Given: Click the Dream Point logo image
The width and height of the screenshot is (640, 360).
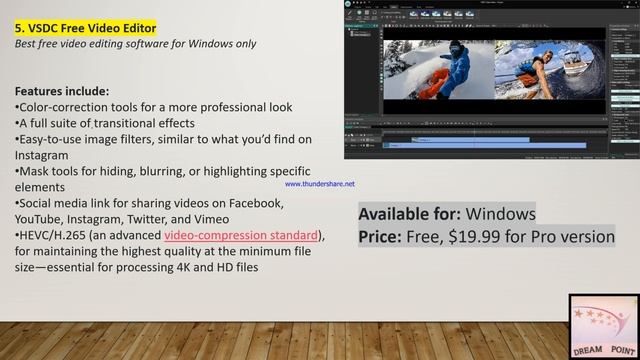Looking at the screenshot, I should (x=604, y=327).
